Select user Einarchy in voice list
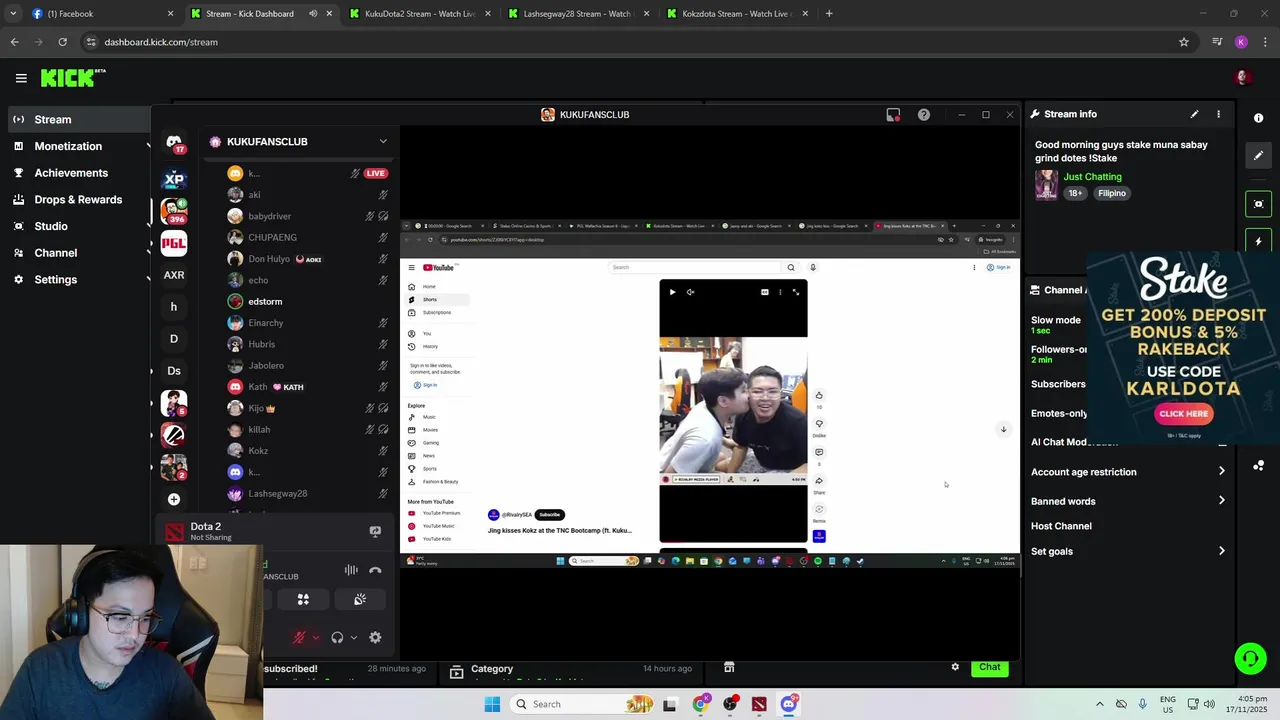 265,323
